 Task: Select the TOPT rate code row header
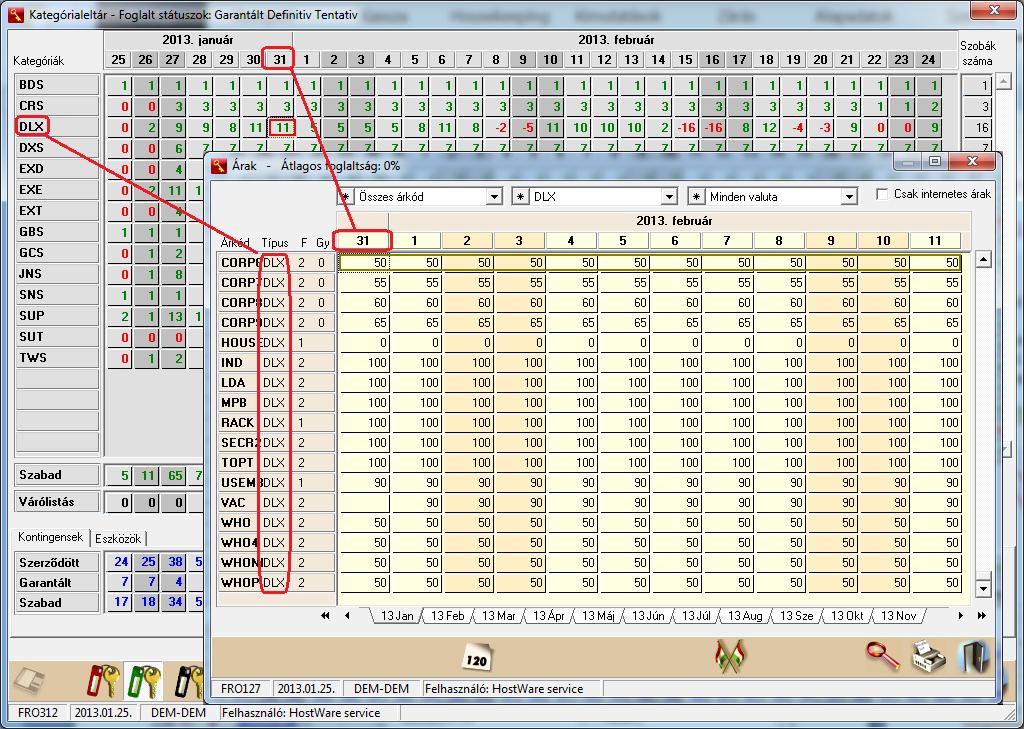tap(240, 462)
